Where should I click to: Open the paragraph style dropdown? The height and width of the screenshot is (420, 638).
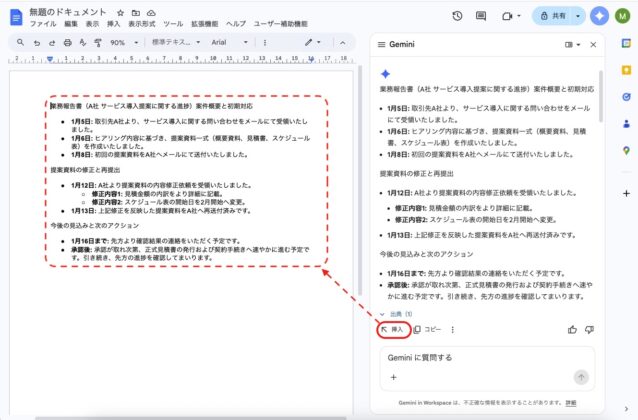click(176, 42)
